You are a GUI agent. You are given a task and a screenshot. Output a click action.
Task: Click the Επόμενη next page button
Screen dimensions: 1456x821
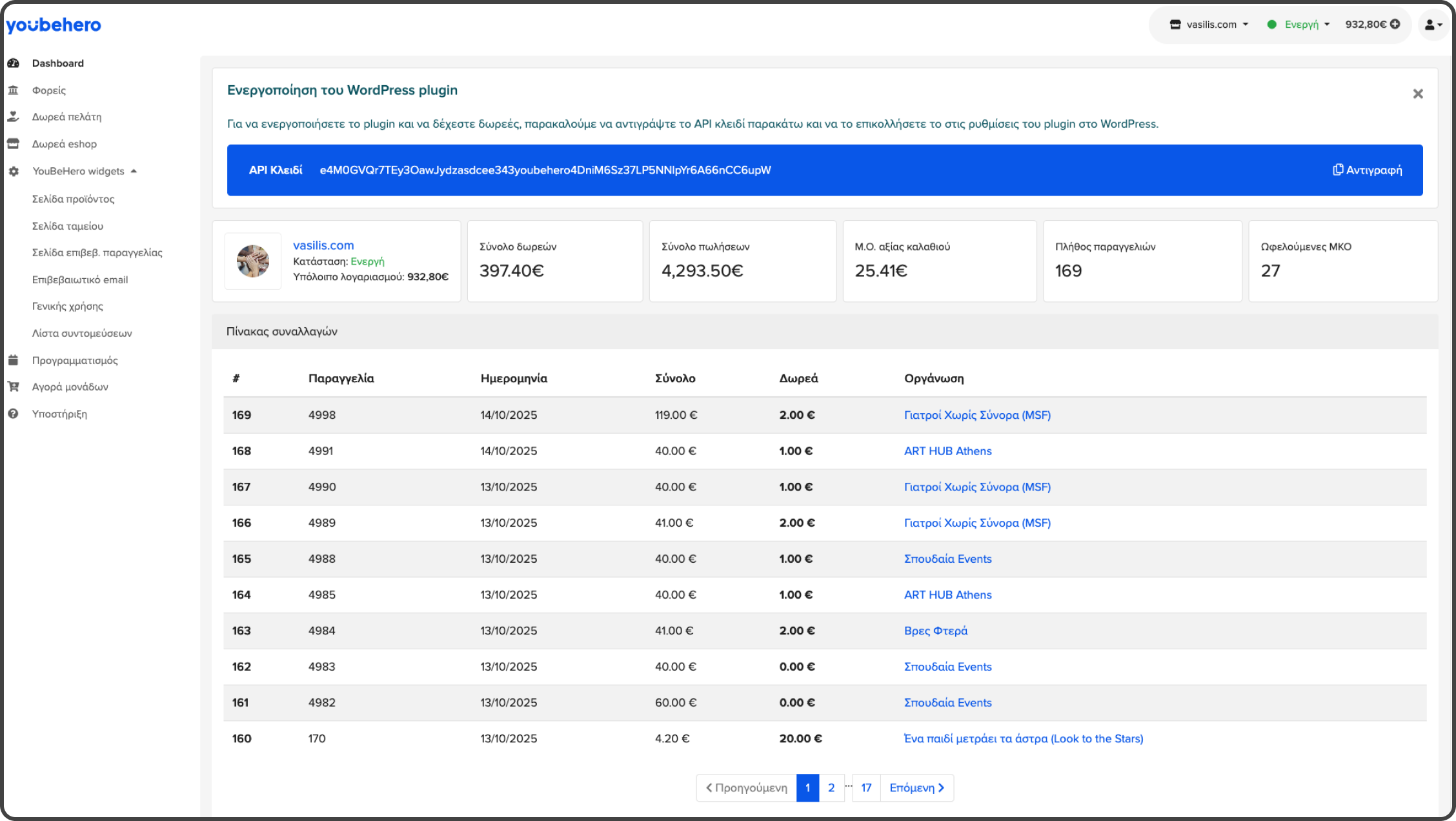pos(916,787)
